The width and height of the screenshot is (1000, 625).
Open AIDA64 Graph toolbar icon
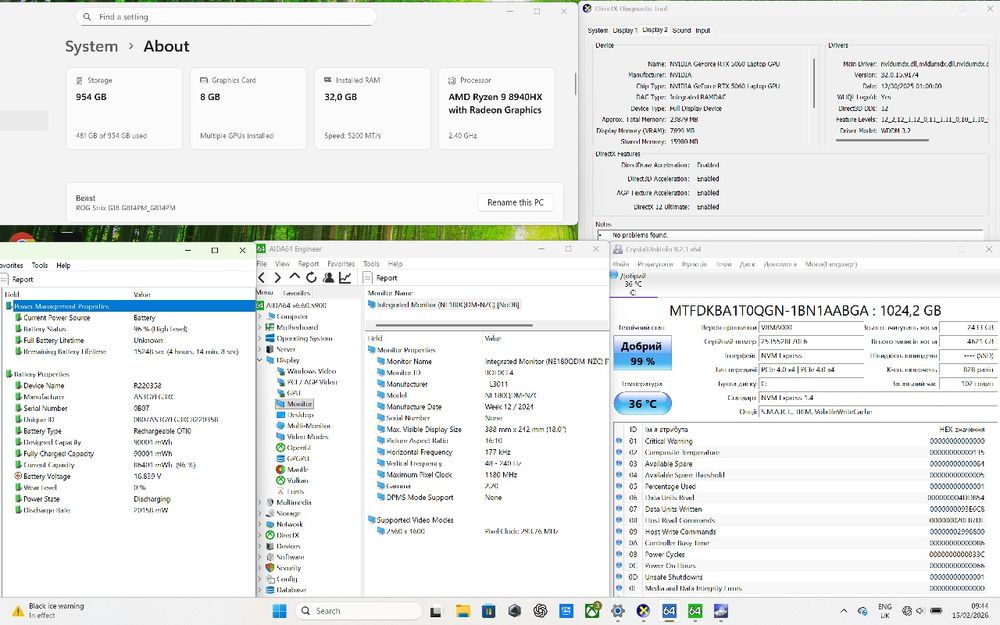[345, 277]
